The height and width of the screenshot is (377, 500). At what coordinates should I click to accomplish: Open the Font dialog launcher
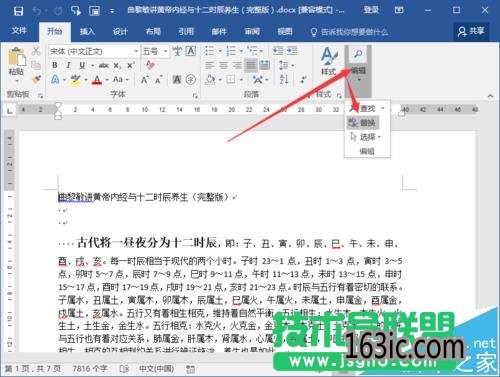(x=195, y=96)
